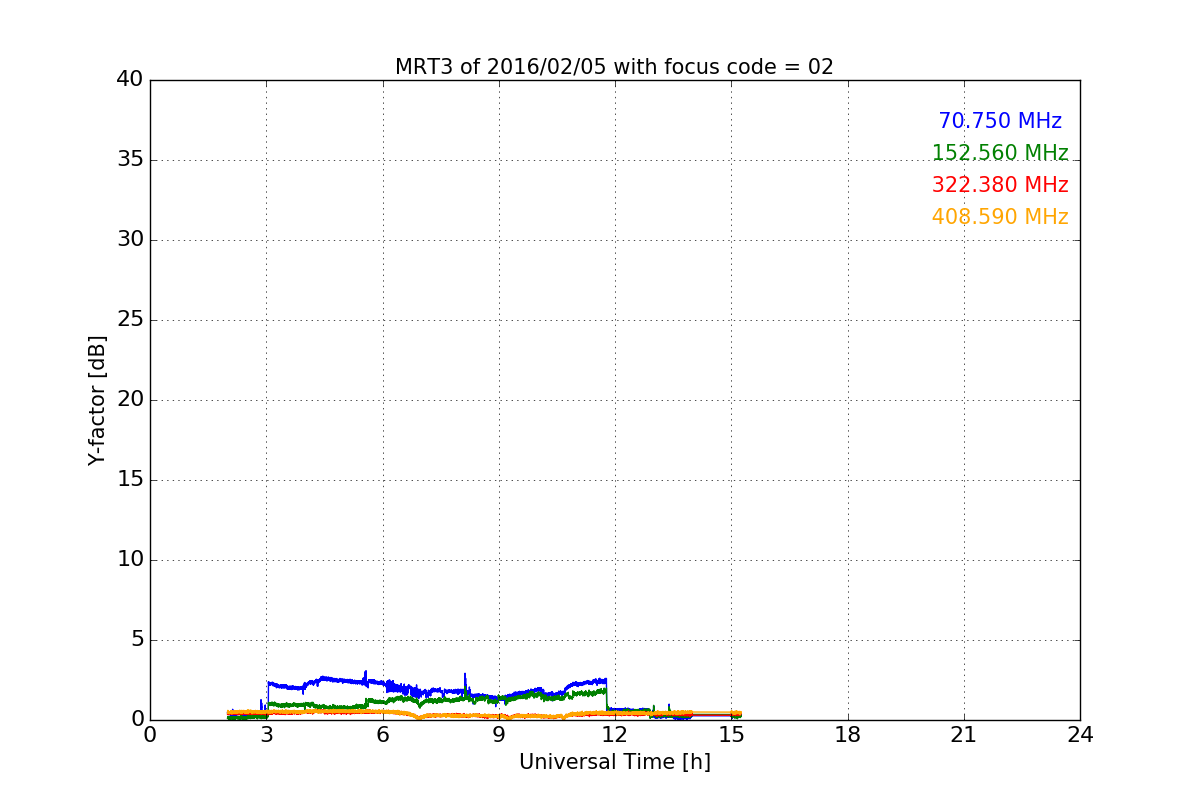Click the x-axis tick label 3
This screenshot has width=1200, height=800.
point(266,735)
